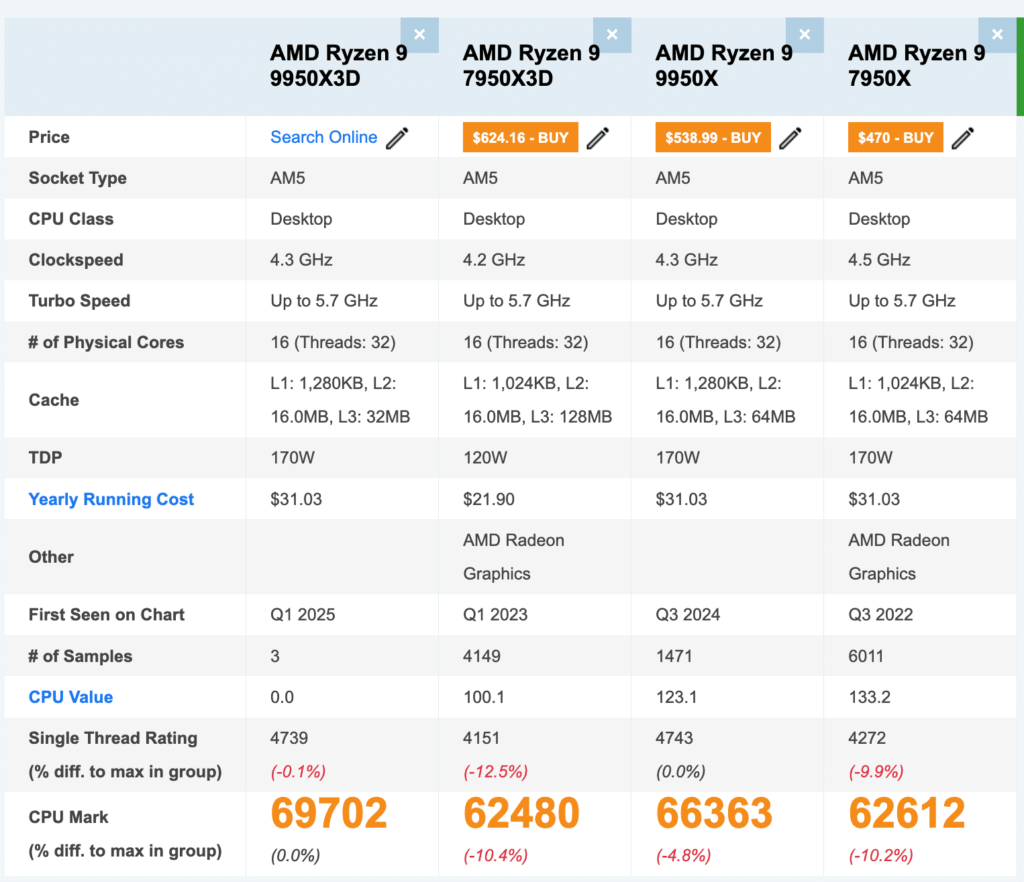The height and width of the screenshot is (882, 1024).
Task: Click Q1 2023 first seen value
Action: (495, 614)
